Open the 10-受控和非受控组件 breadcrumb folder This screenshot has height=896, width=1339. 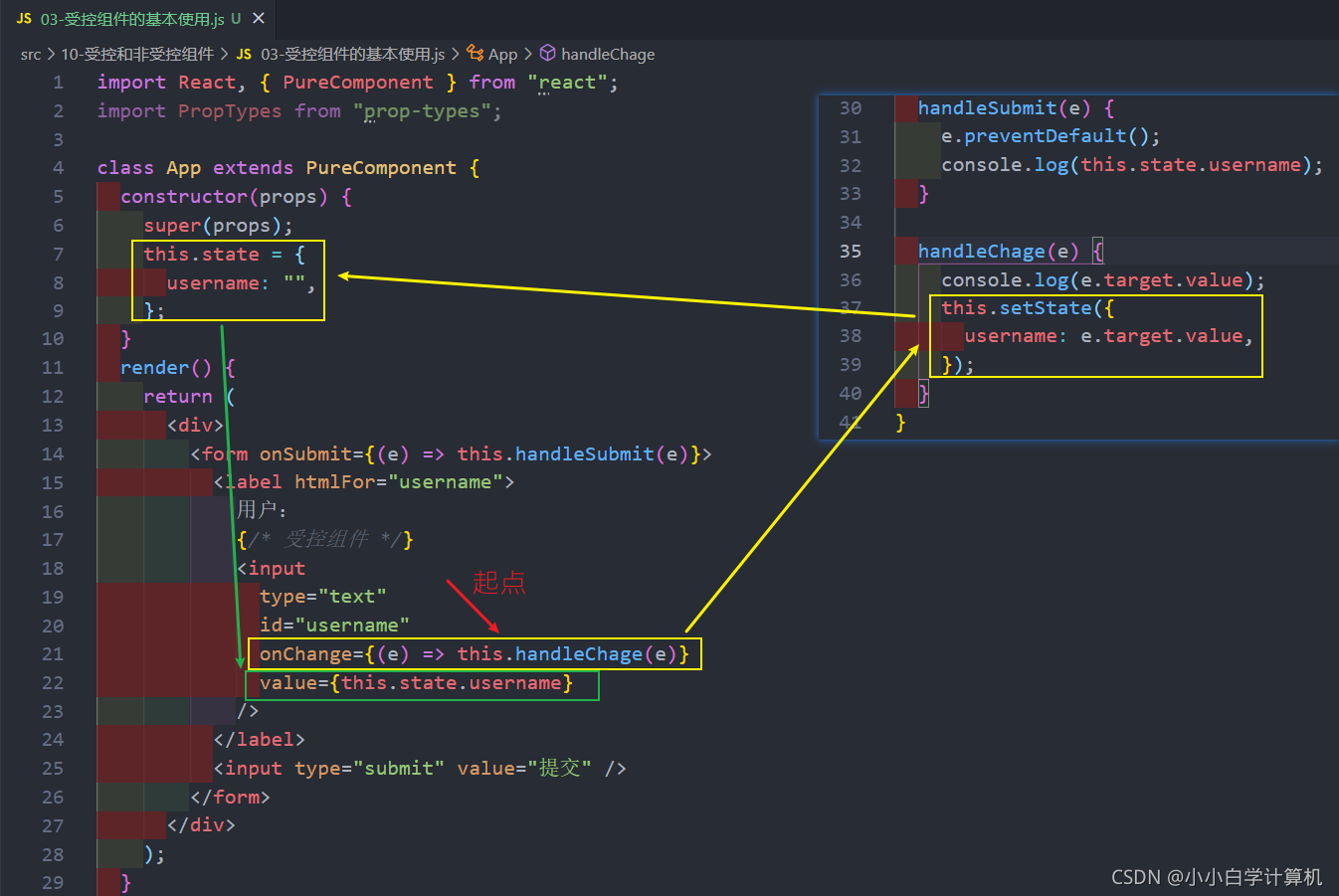(x=137, y=54)
